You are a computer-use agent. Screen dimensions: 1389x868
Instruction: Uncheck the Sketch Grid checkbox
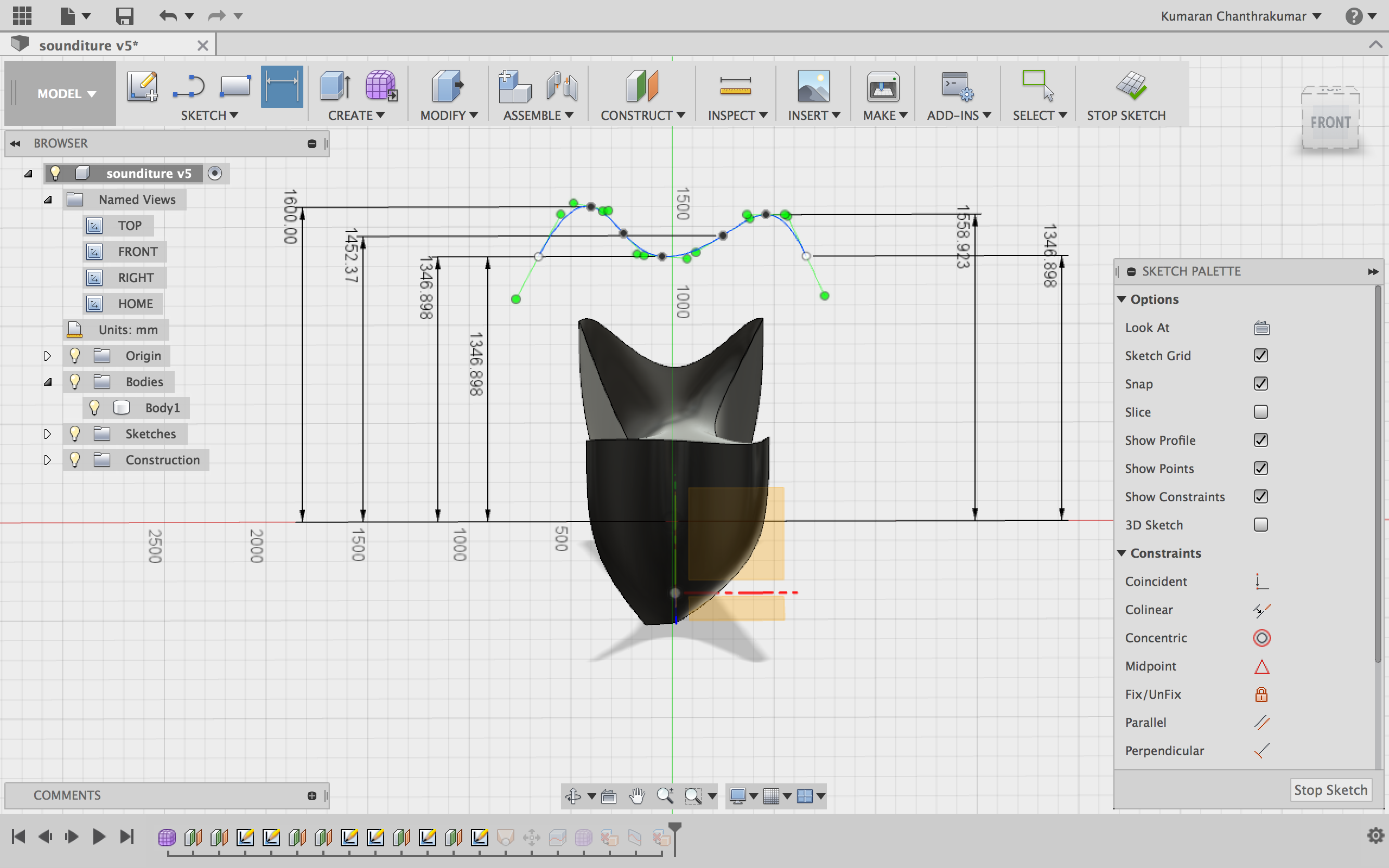pyautogui.click(x=1260, y=356)
